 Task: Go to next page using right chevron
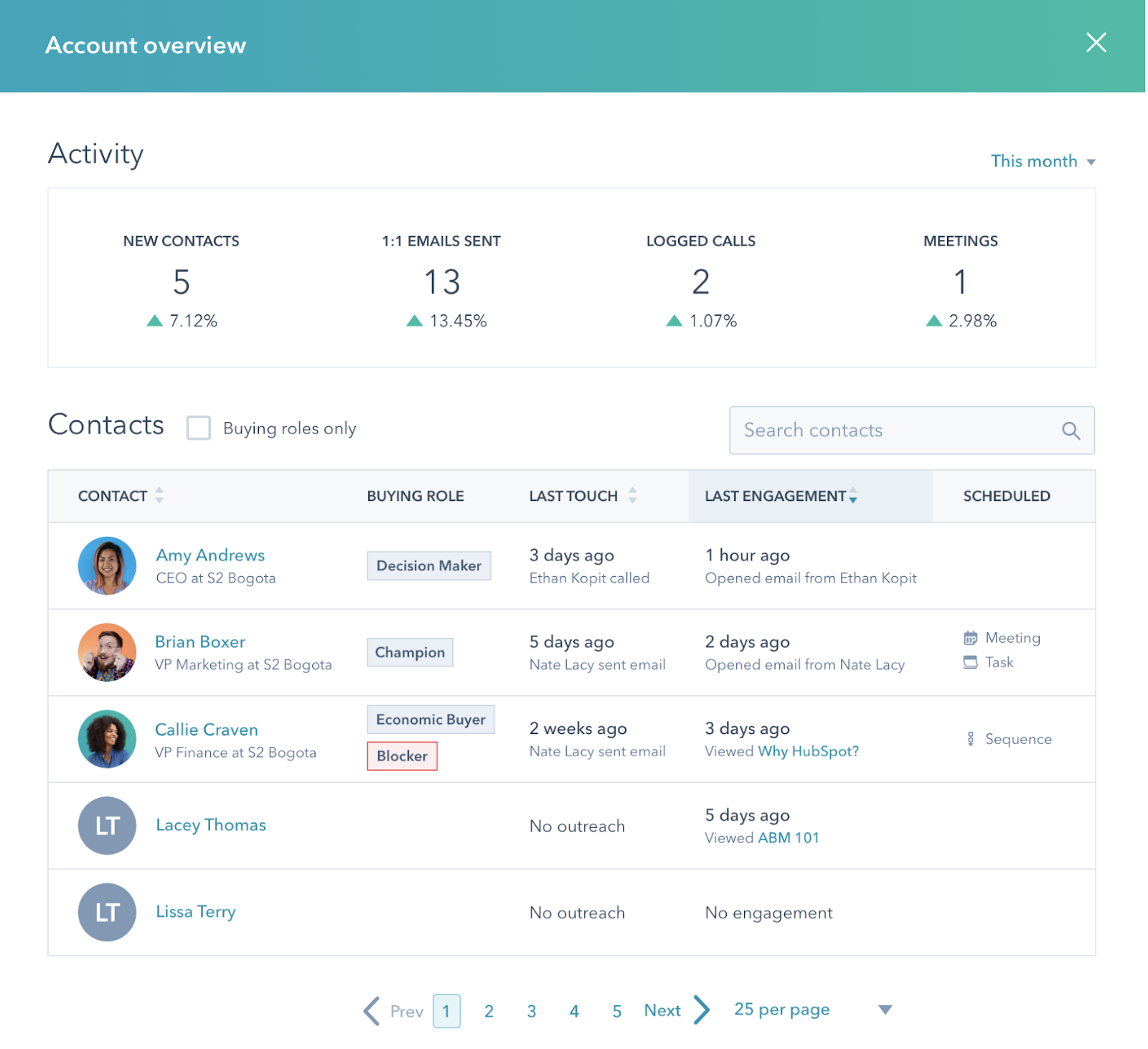[x=702, y=1010]
